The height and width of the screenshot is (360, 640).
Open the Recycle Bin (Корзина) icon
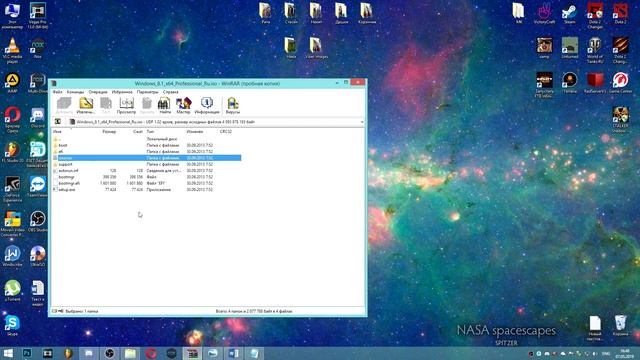620,325
